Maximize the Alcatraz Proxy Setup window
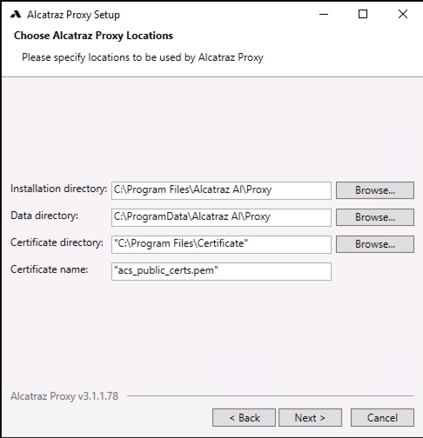423x438 pixels. point(363,14)
